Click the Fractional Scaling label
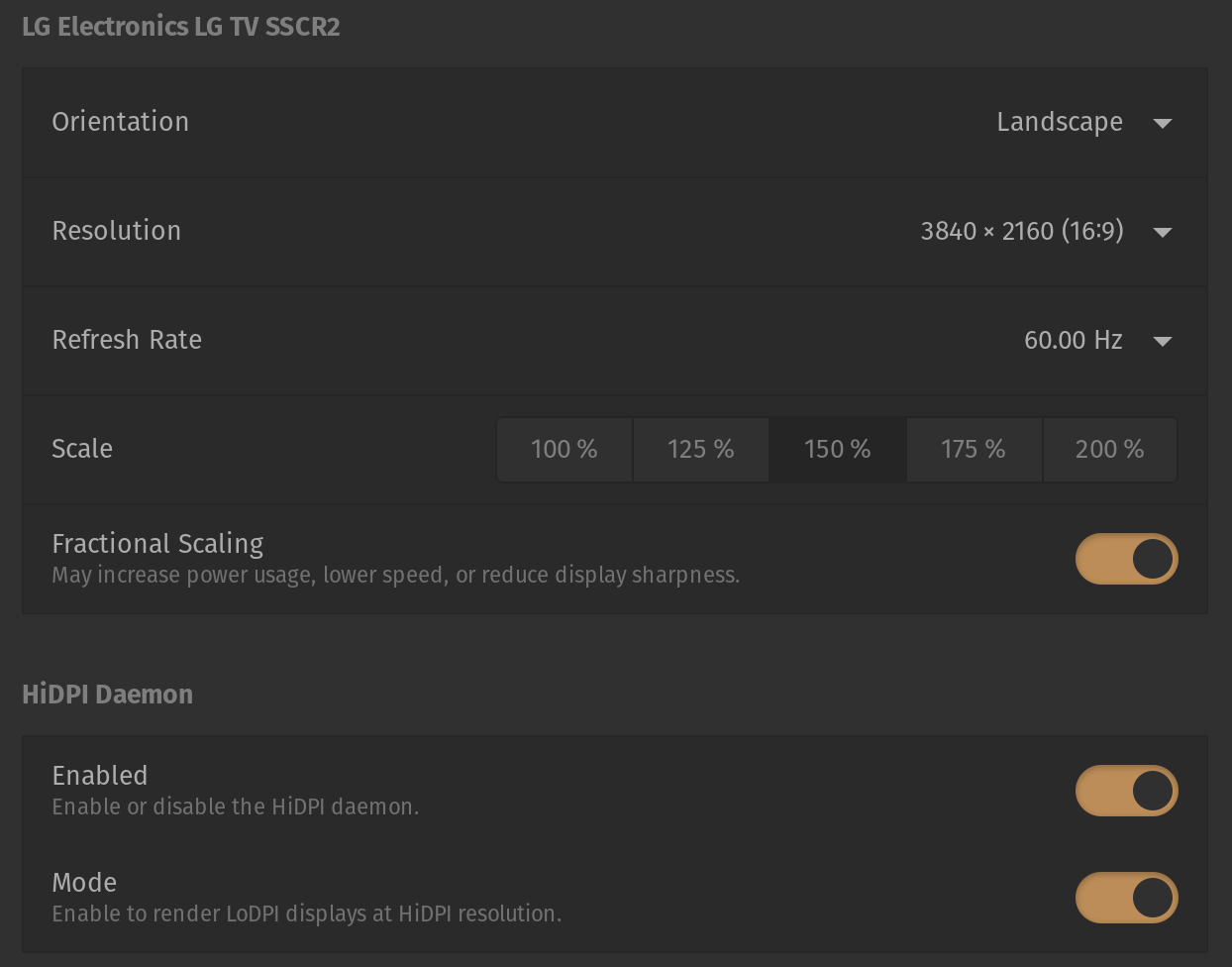This screenshot has height=967, width=1232. click(157, 544)
